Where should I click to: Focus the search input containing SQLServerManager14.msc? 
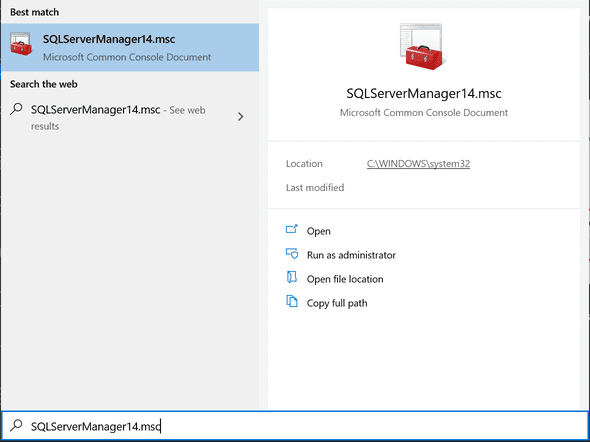(295, 426)
